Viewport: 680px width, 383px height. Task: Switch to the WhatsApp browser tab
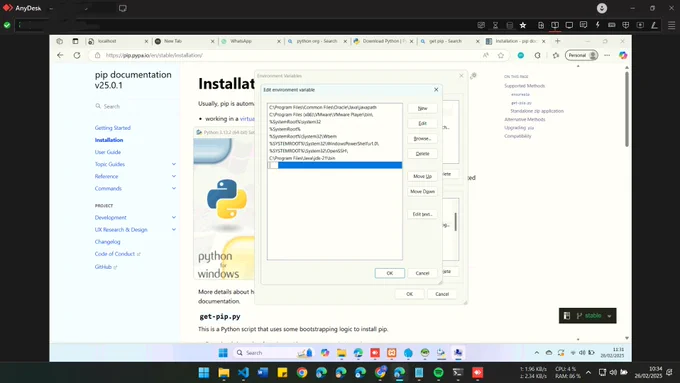pos(250,41)
